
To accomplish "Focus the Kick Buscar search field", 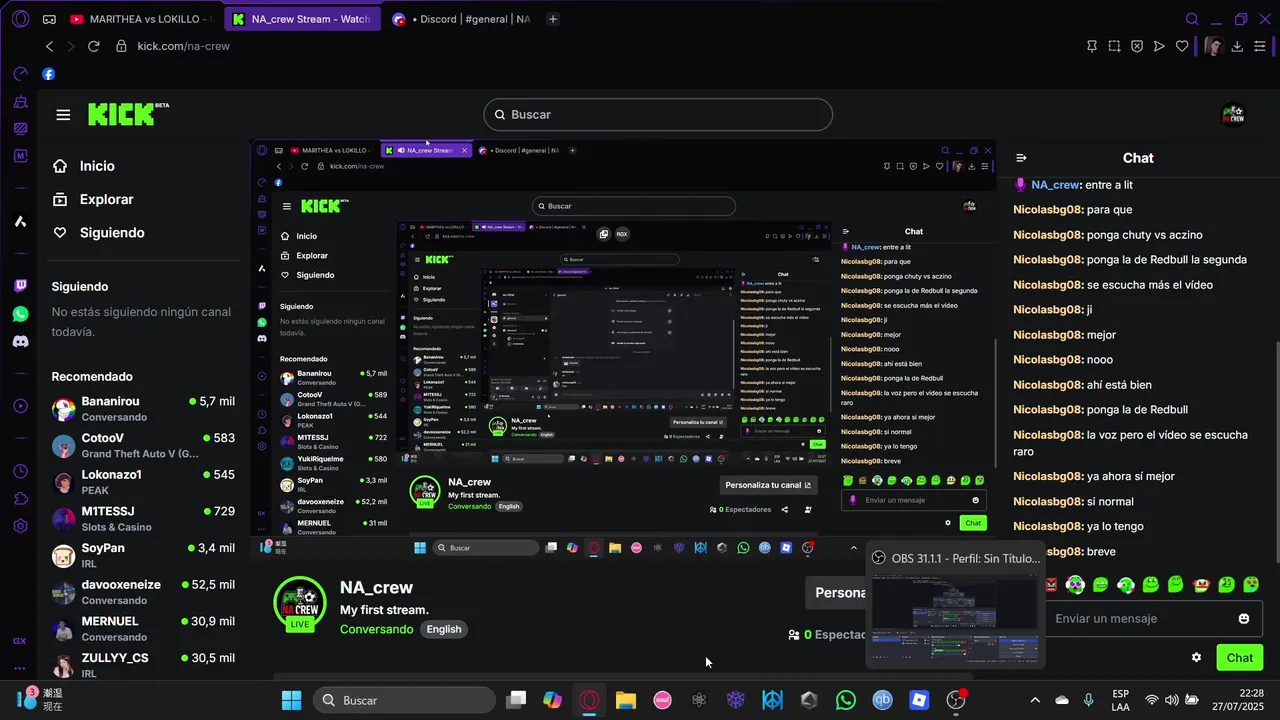I will click(658, 114).
